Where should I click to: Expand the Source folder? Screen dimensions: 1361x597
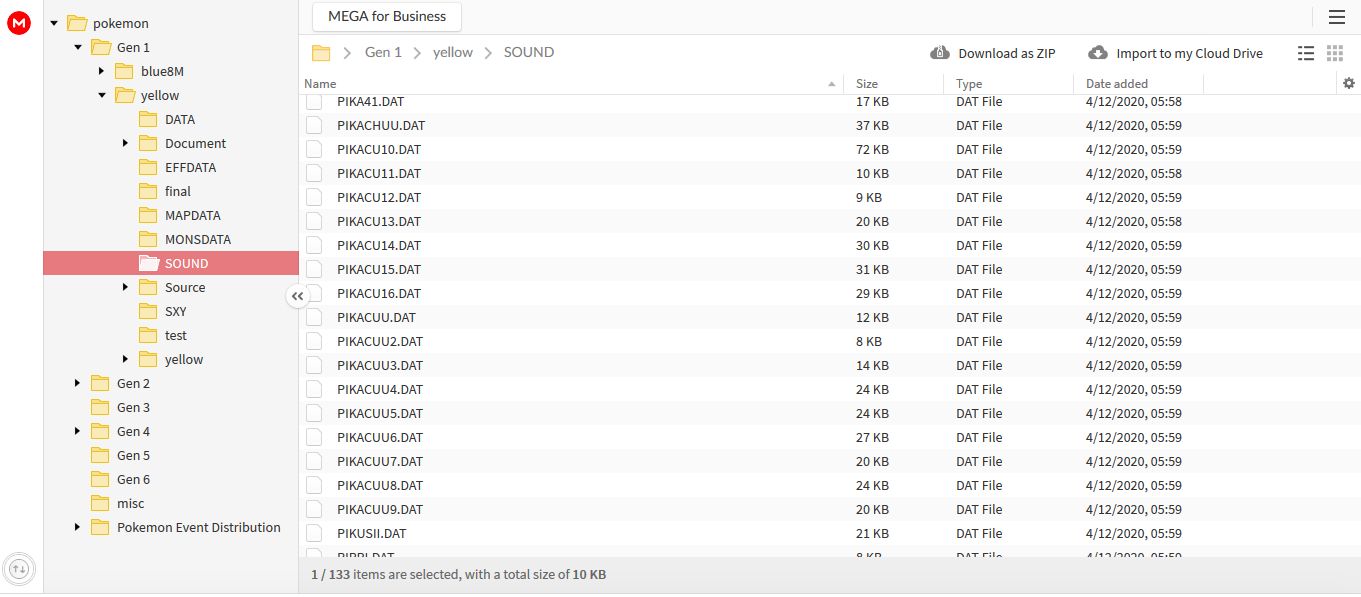[126, 287]
